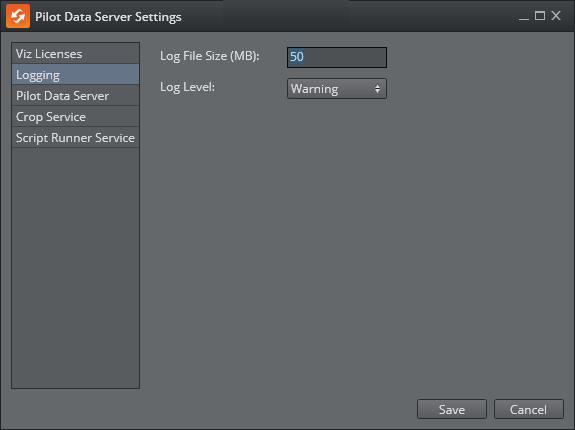Minimize the Pilot Data Server Settings window
This screenshot has height=430, width=575.
(524, 16)
